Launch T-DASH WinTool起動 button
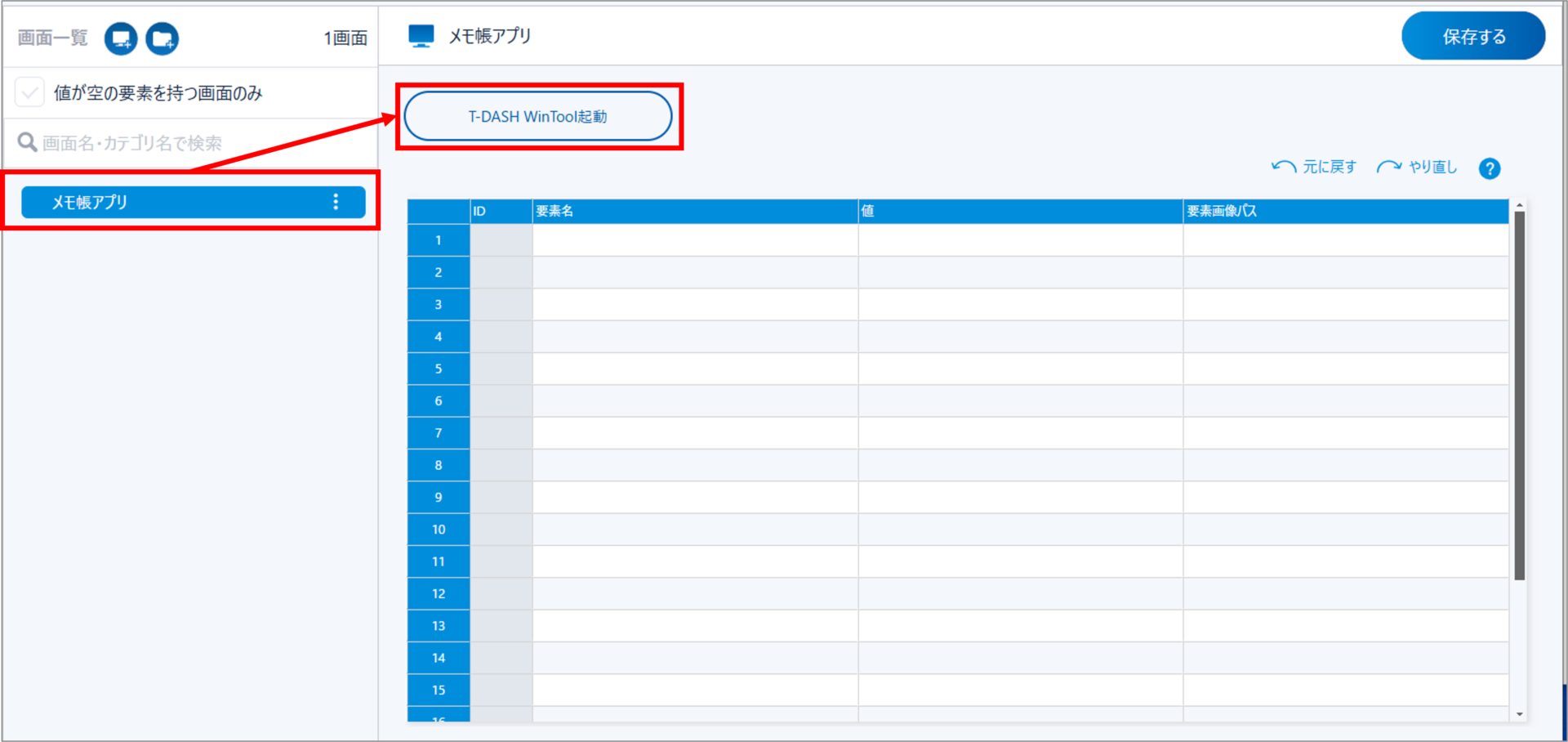The width and height of the screenshot is (1568, 742). (x=537, y=117)
